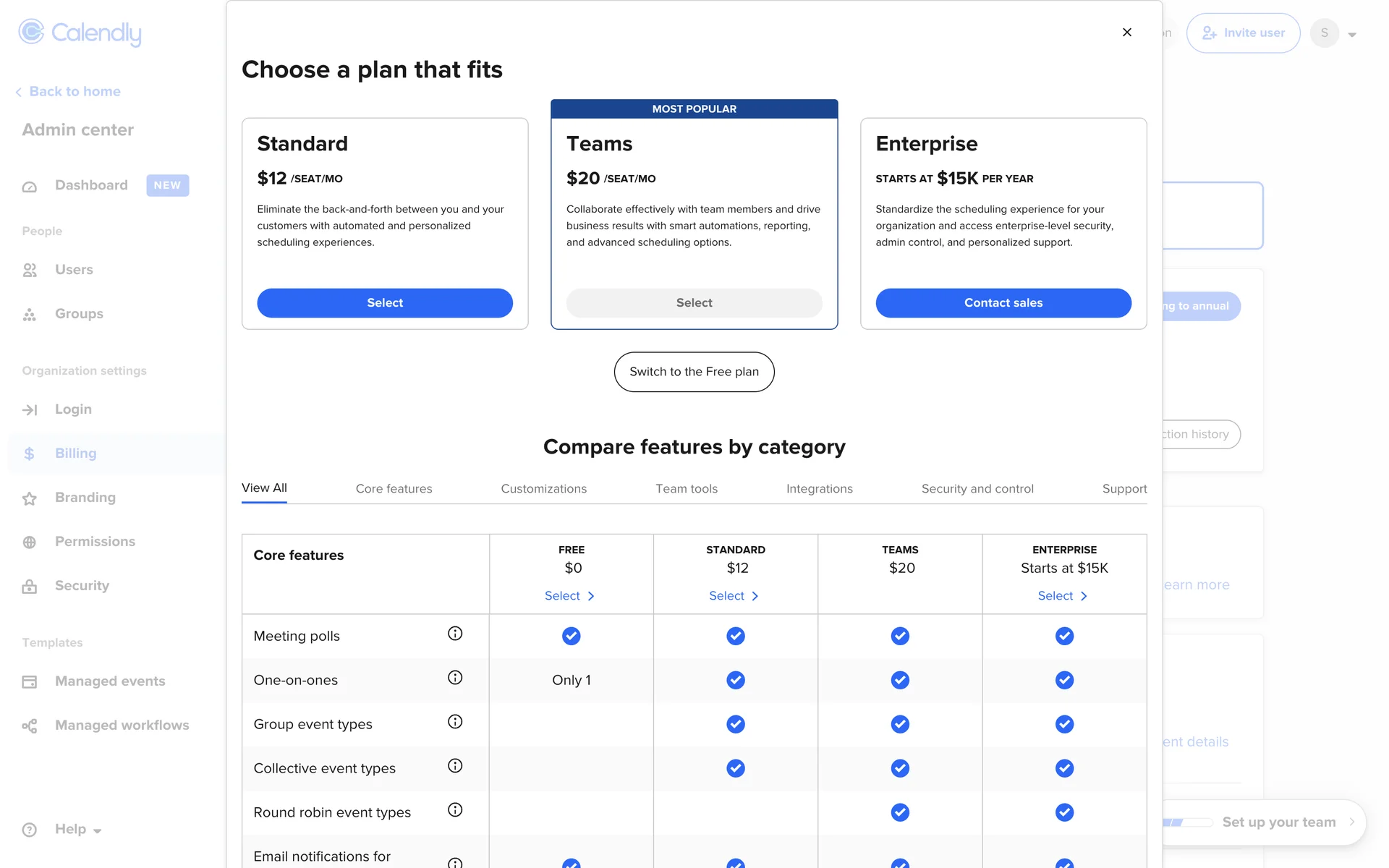Click the One-on-ones info icon
Image resolution: width=1389 pixels, height=868 pixels.
coord(455,678)
